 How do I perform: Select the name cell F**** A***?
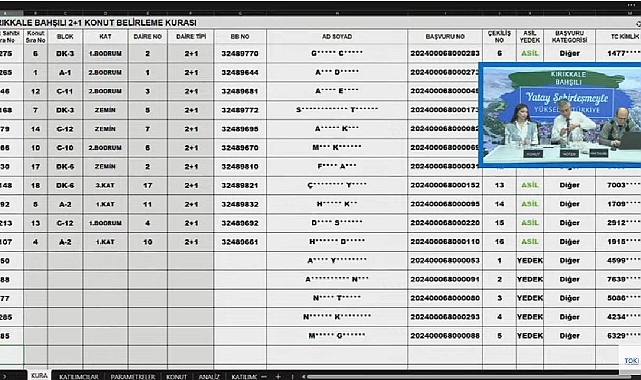[337, 166]
